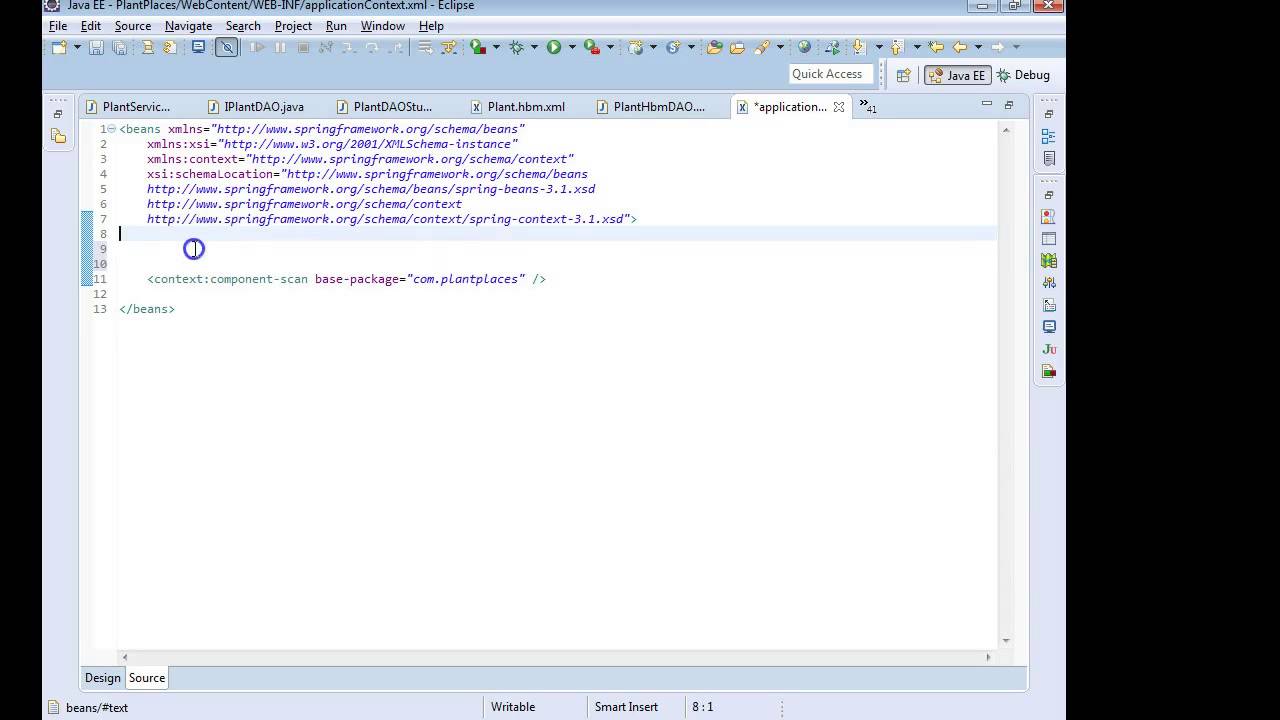The height and width of the screenshot is (720, 1280).
Task: Click the Properties table icon in right trim
Action: pos(1048,239)
